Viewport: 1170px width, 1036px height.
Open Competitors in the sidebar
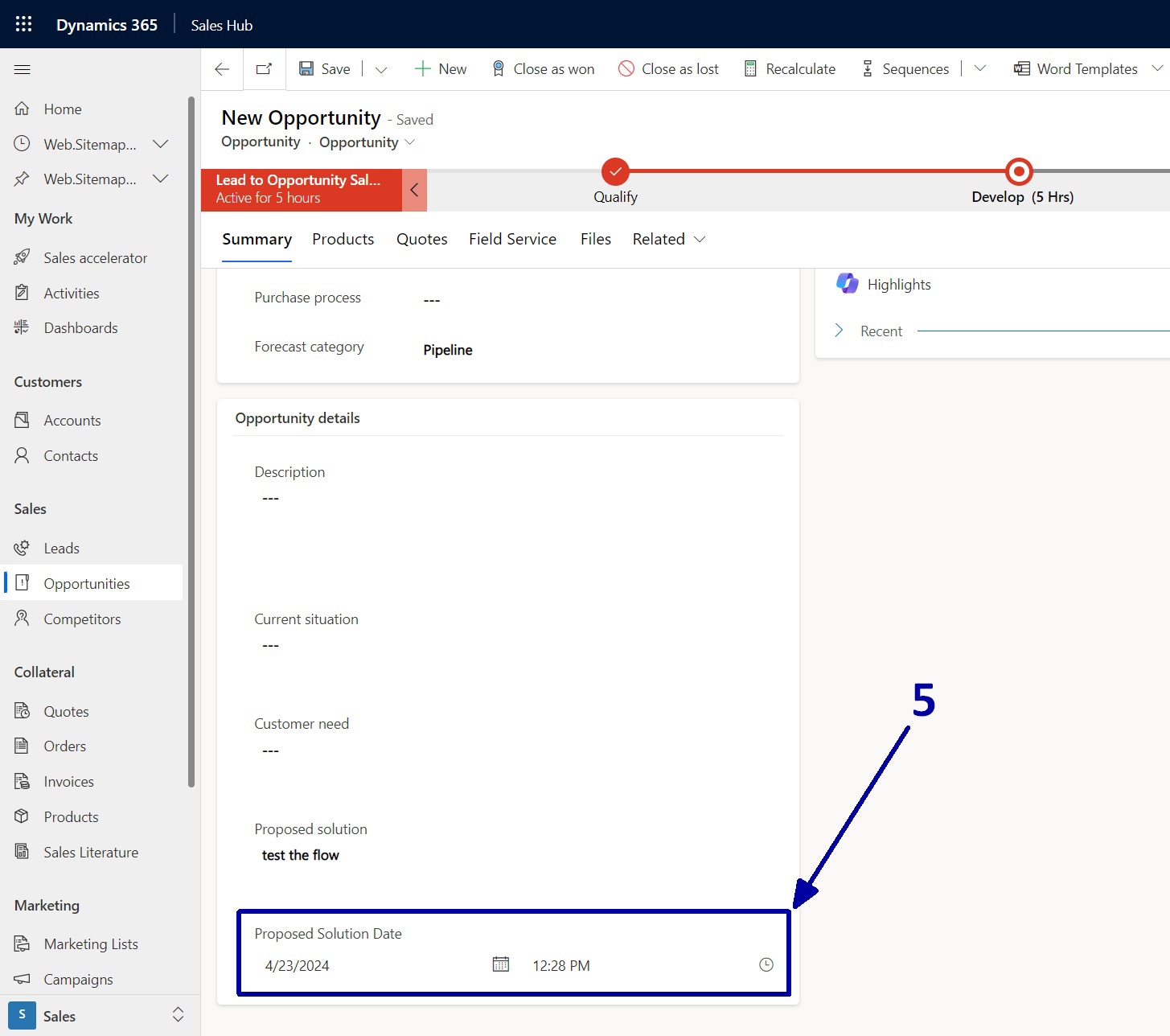pos(92,619)
